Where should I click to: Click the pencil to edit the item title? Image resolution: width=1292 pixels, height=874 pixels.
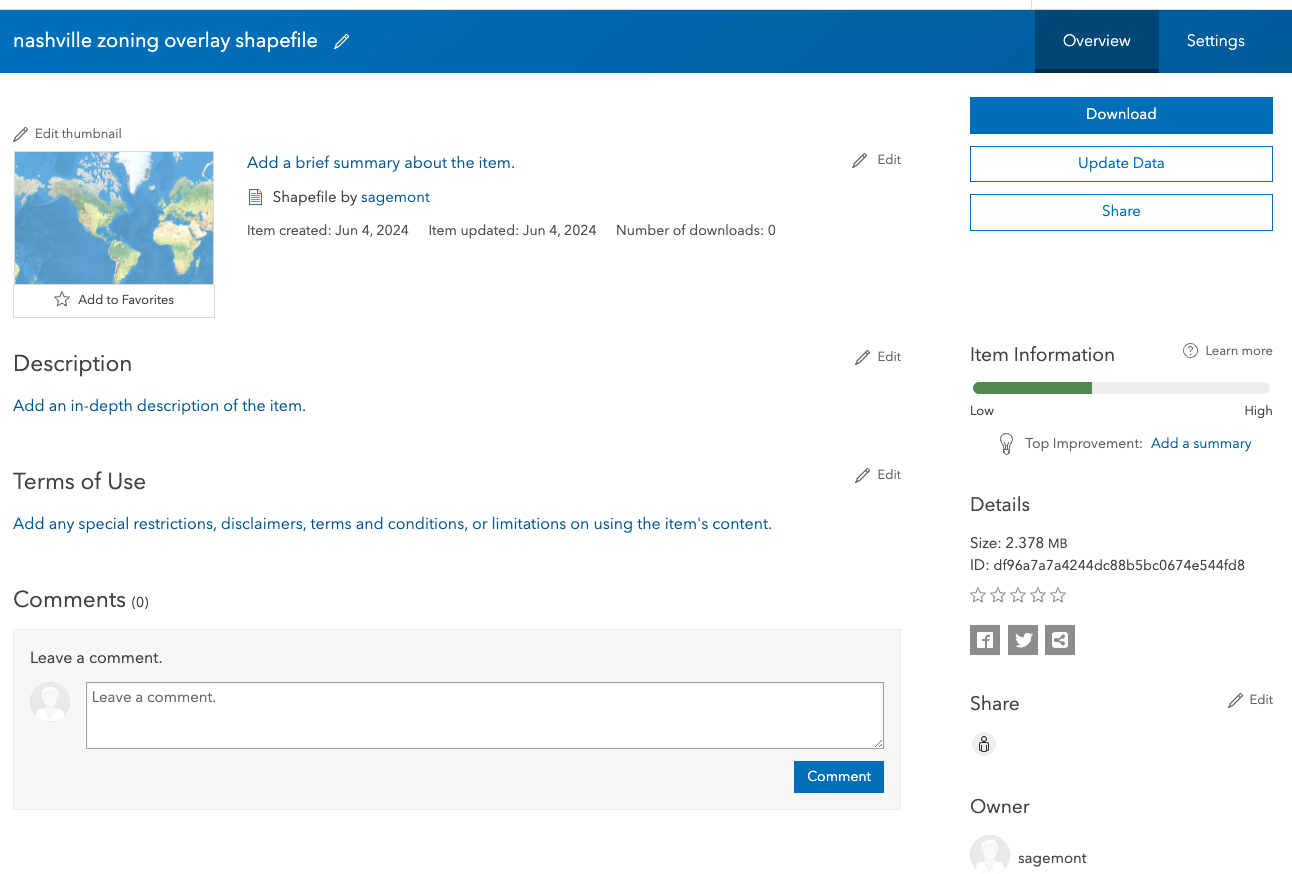click(341, 40)
